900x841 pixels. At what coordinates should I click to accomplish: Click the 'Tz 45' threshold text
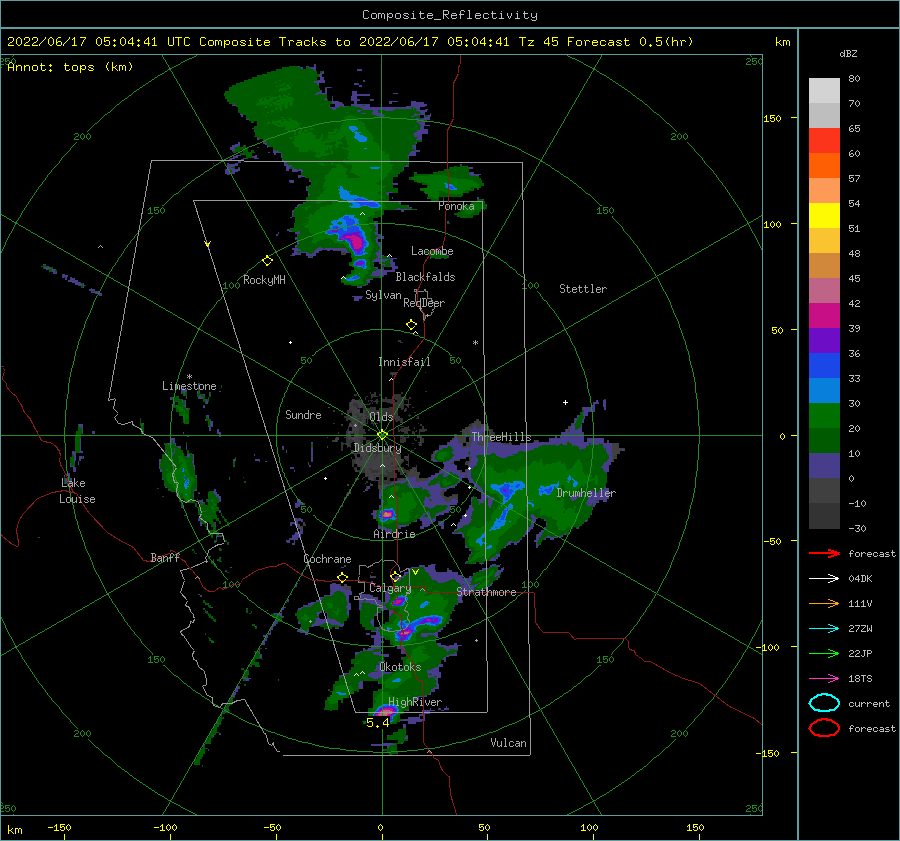(x=538, y=42)
